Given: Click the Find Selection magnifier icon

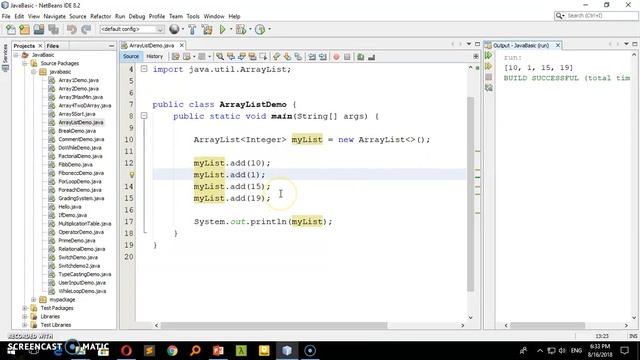Looking at the screenshot, I should click(220, 57).
